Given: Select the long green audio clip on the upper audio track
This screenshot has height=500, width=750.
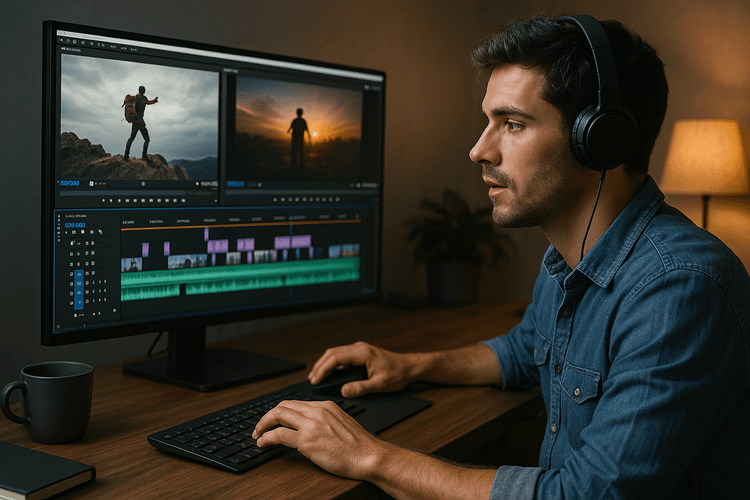Looking at the screenshot, I should [x=240, y=273].
